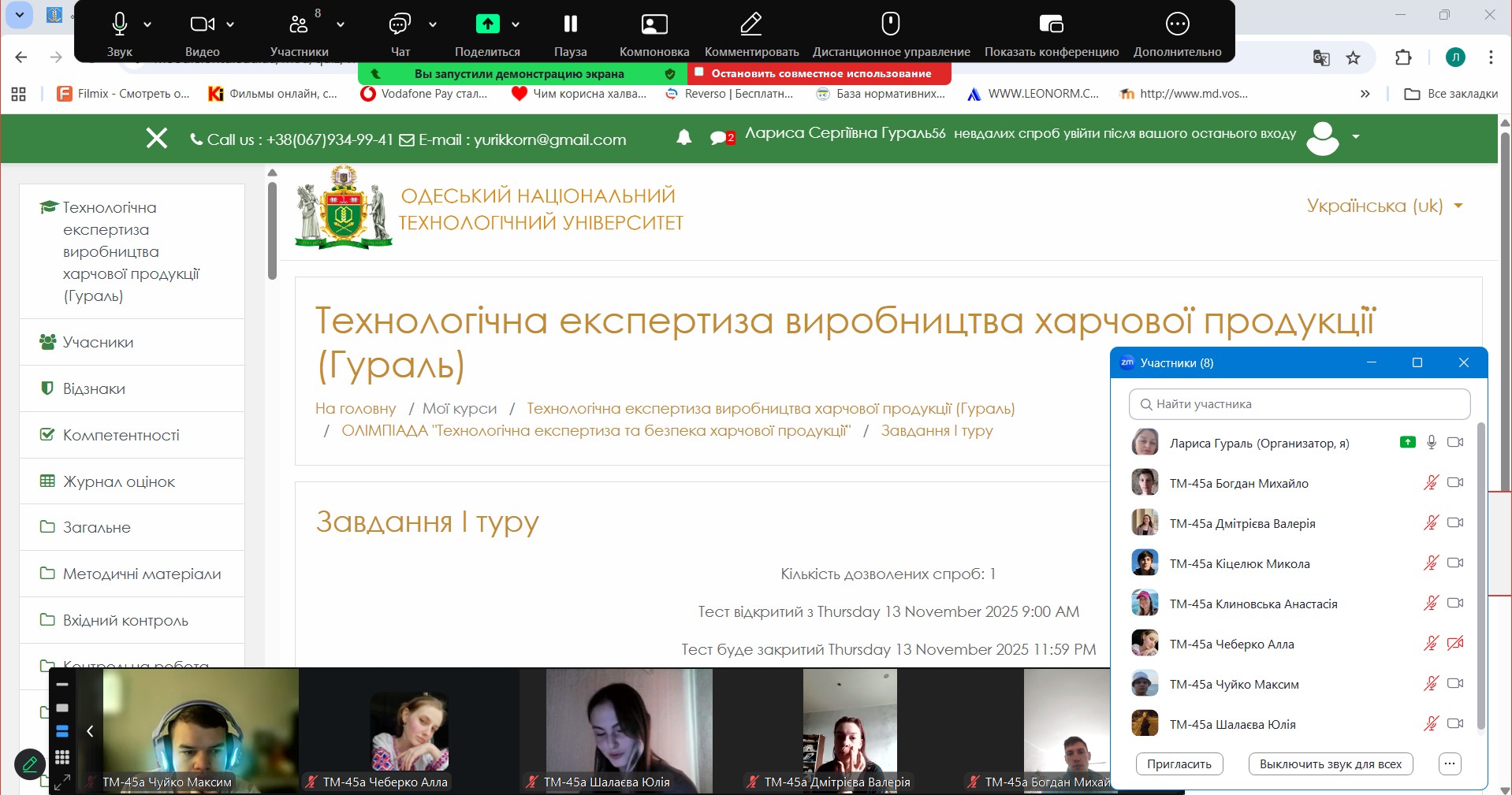Open the Moodle messages icon with badge
The image size is (1512, 795).
(x=720, y=138)
